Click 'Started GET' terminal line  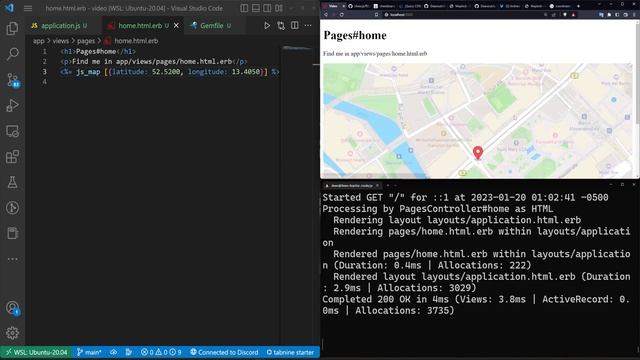[x=465, y=198]
